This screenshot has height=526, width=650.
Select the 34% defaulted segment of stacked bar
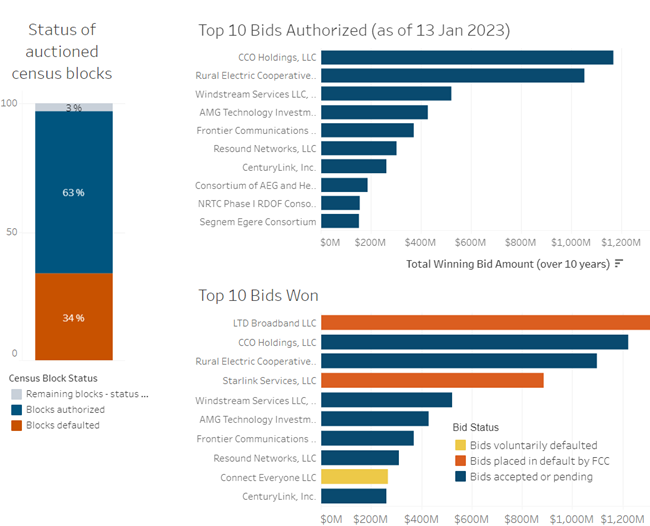click(x=74, y=317)
